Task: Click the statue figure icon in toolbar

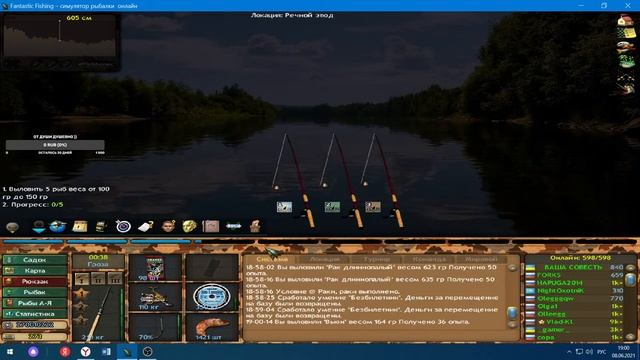Action: tap(255, 226)
